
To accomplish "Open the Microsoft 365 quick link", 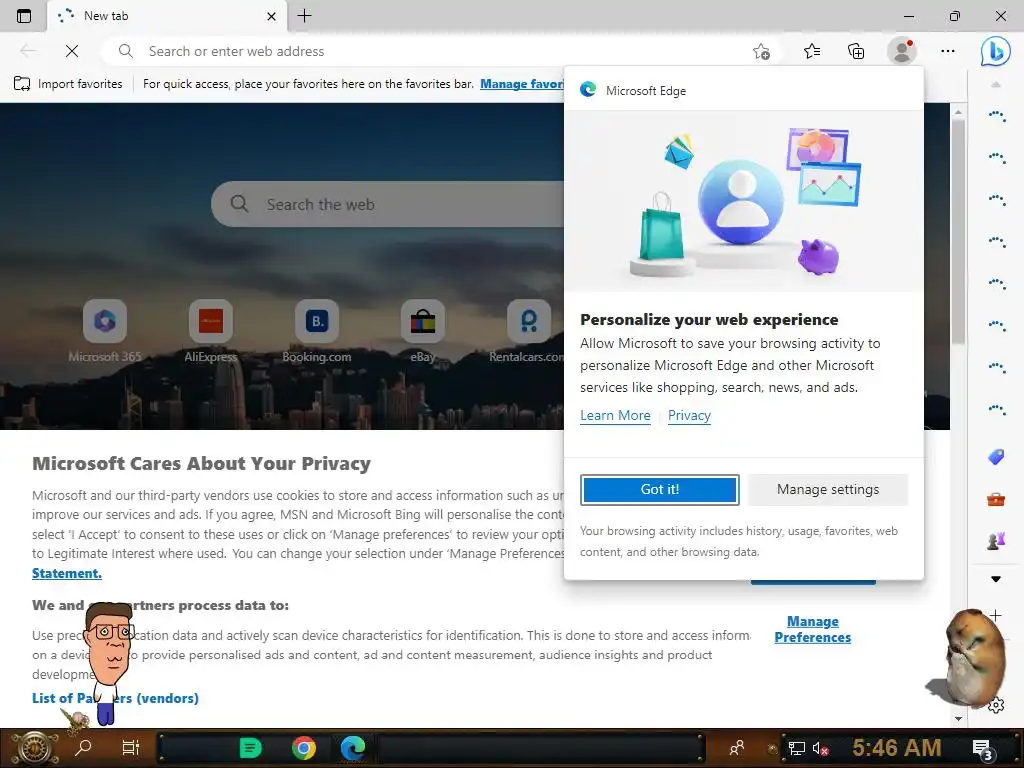I will point(104,330).
